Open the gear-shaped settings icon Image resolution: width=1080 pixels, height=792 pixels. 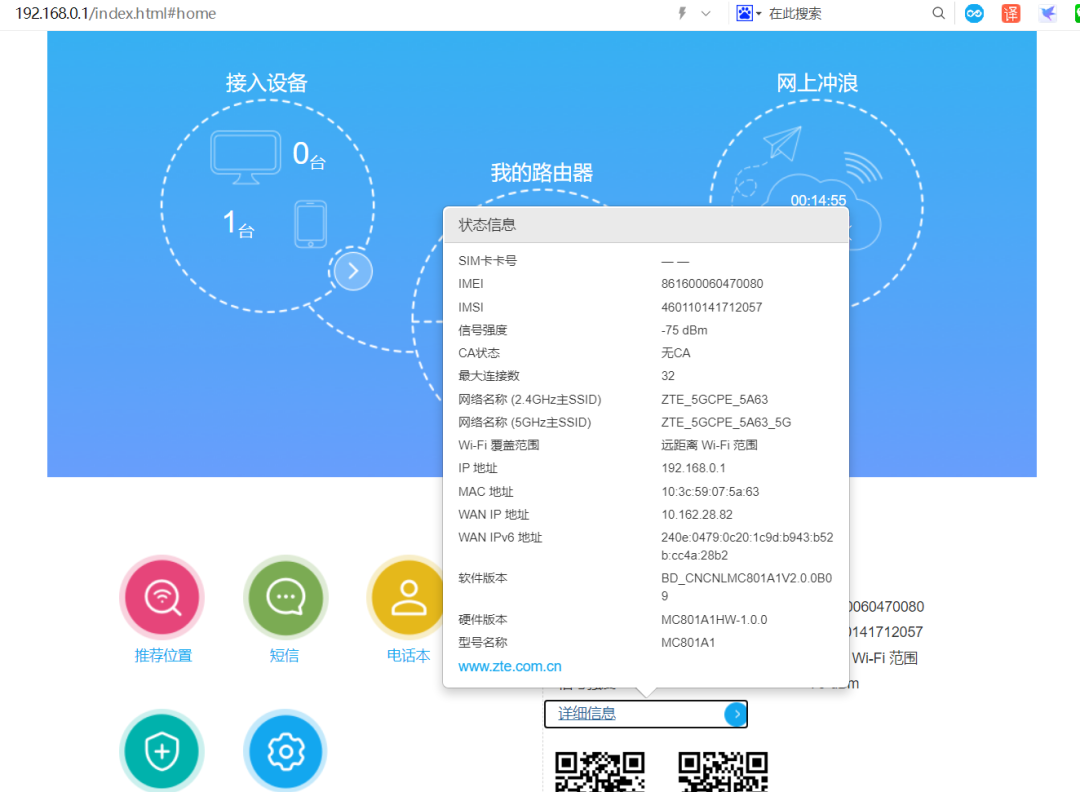pyautogui.click(x=284, y=751)
